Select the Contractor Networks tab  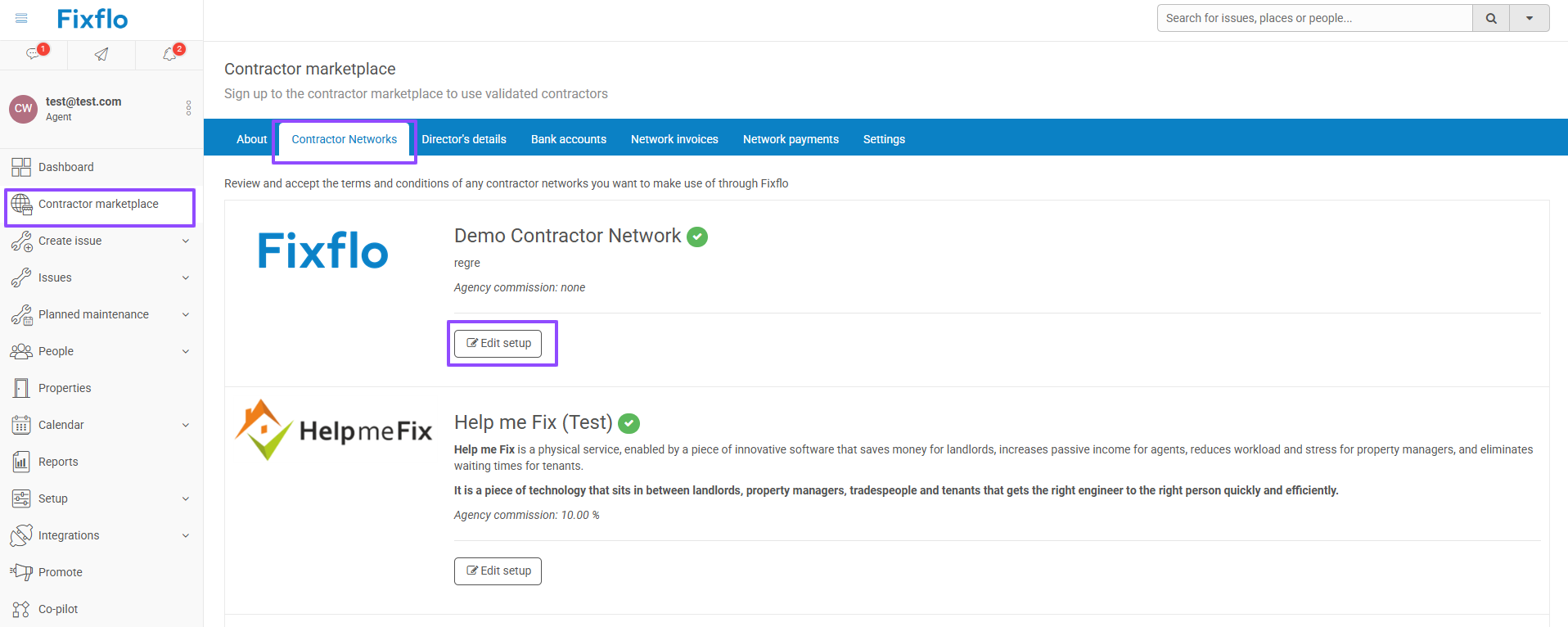click(x=344, y=139)
